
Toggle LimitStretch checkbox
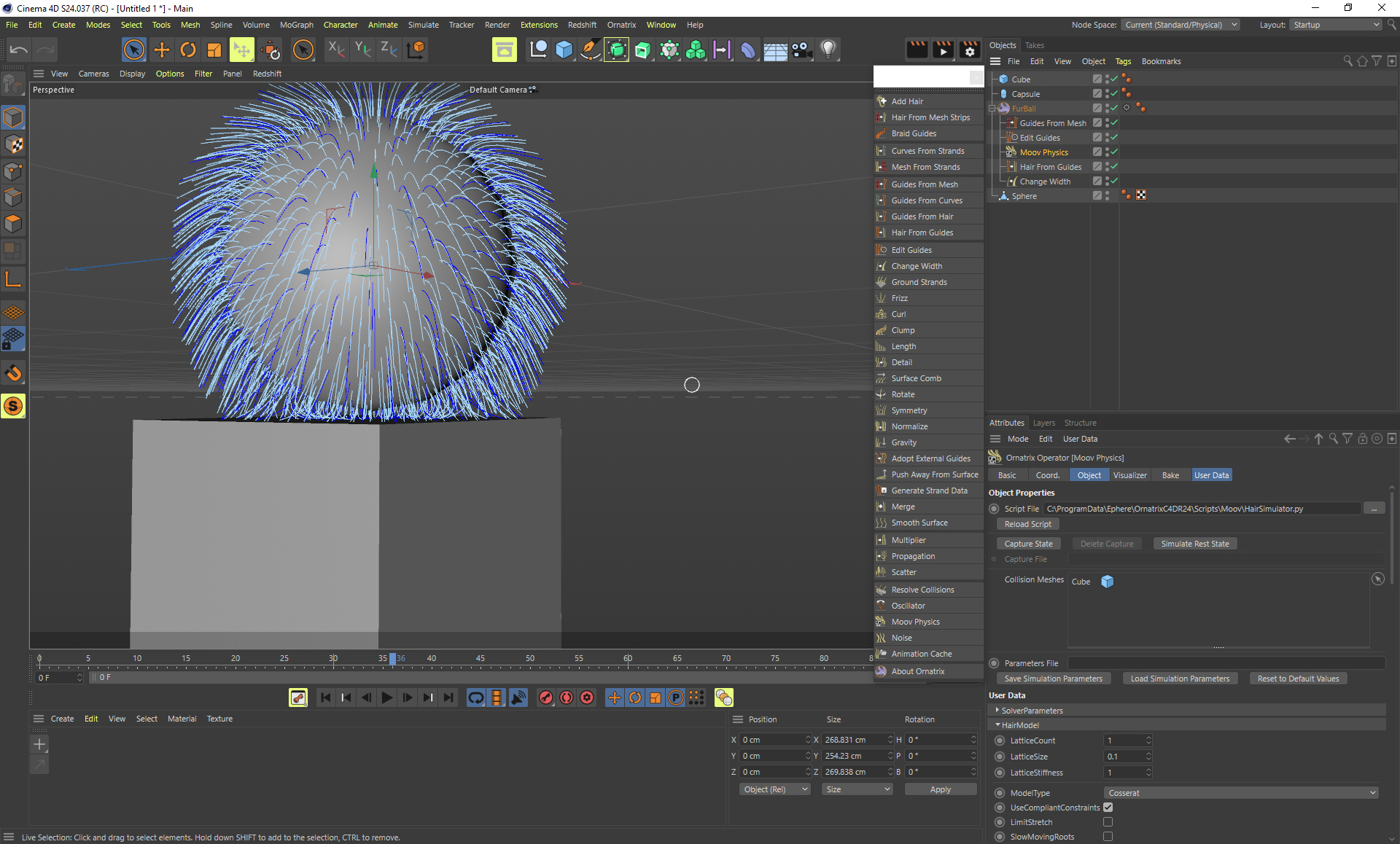coord(1108,822)
